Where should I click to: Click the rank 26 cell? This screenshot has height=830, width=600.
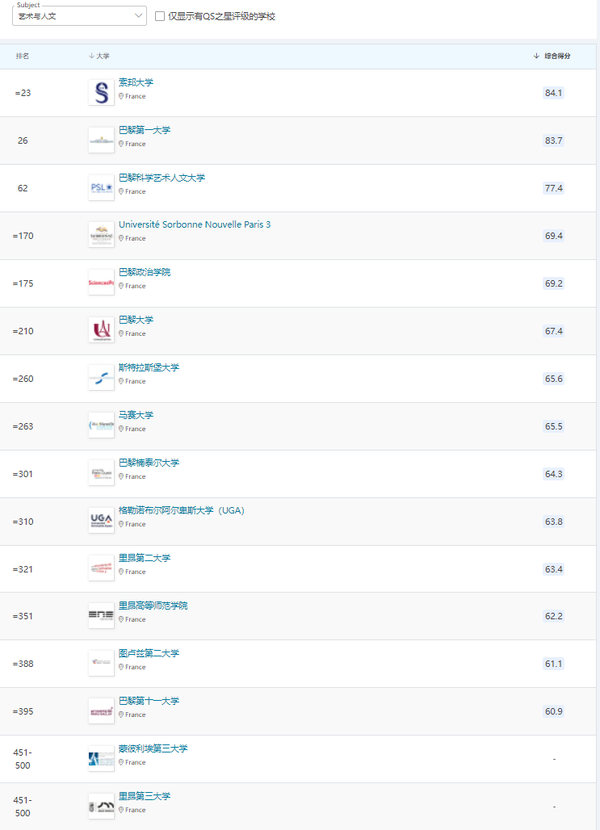tap(23, 141)
